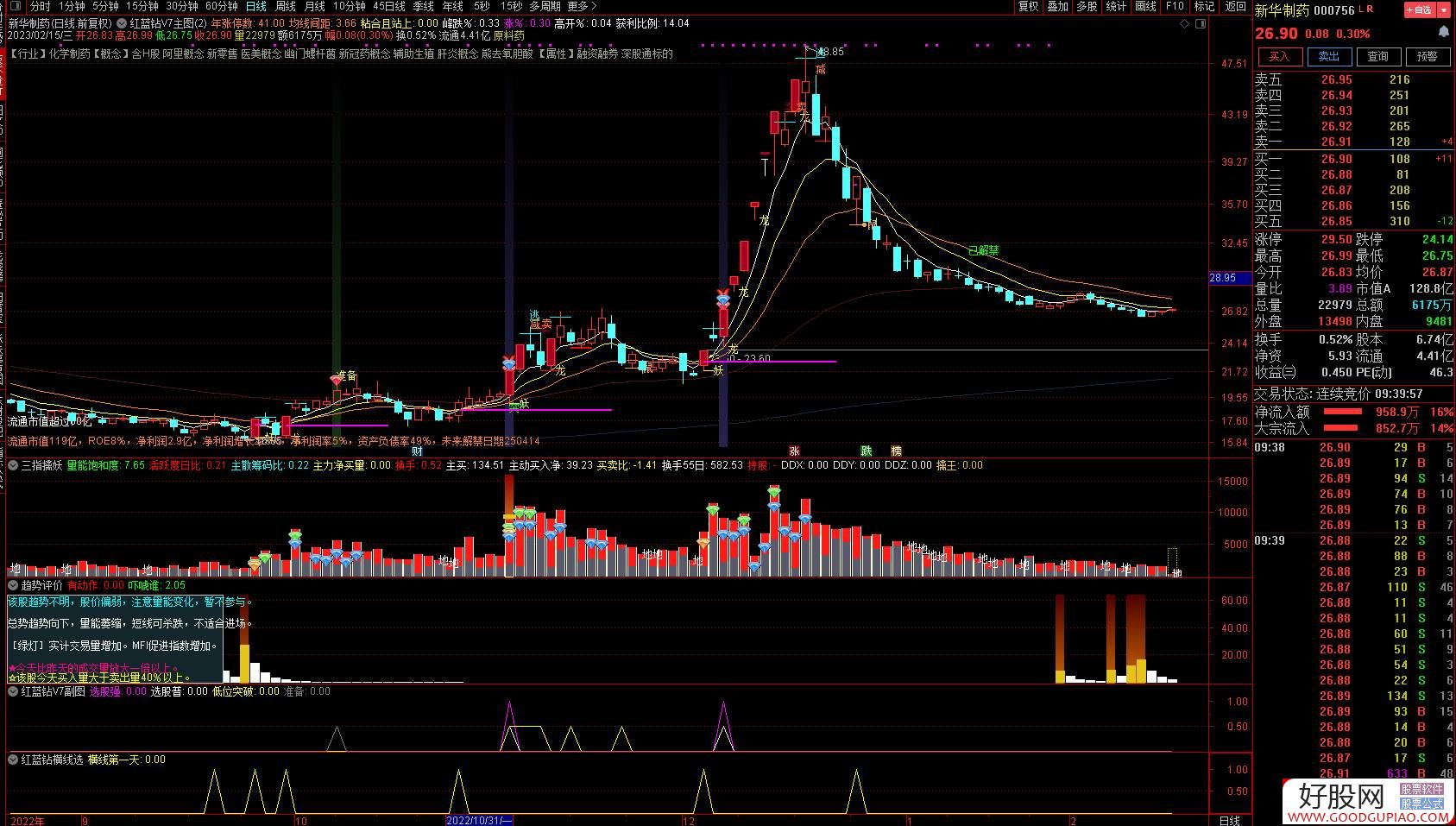Add stock with the +自选 button
This screenshot has height=826, width=1456.
[1421, 9]
